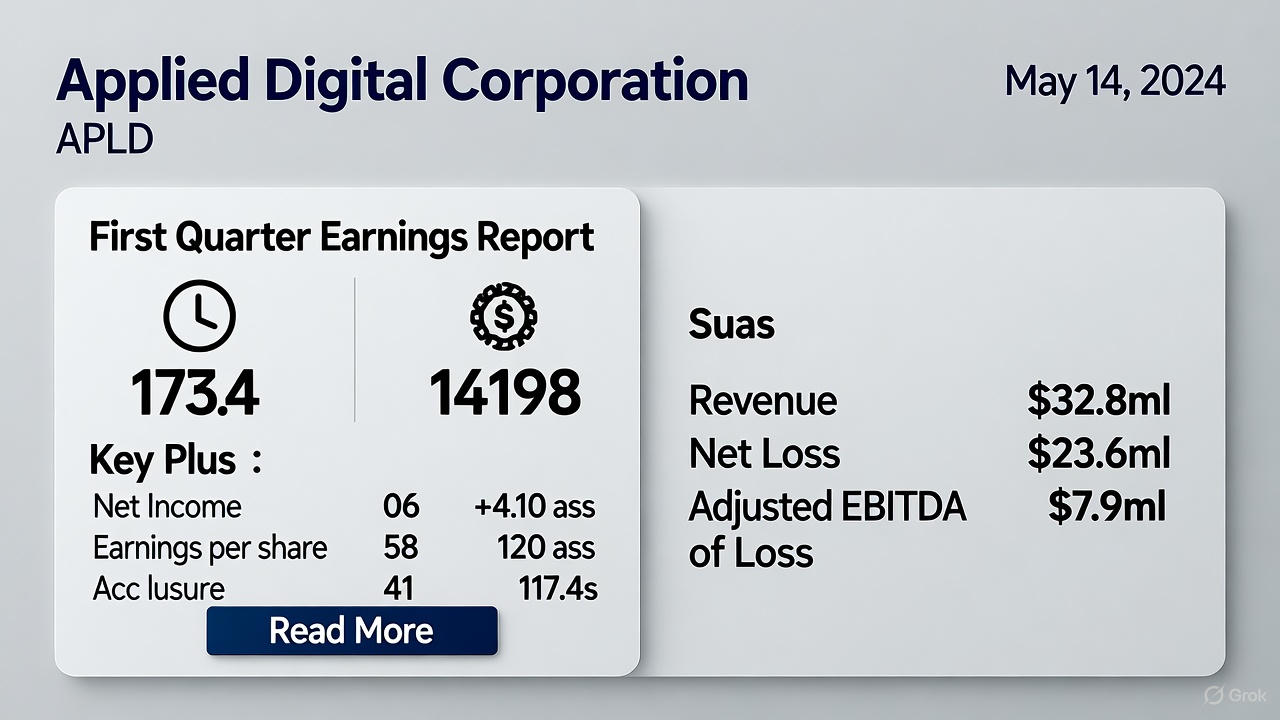This screenshot has height=720, width=1280.
Task: Select the 173.4 metric value
Action: point(196,394)
